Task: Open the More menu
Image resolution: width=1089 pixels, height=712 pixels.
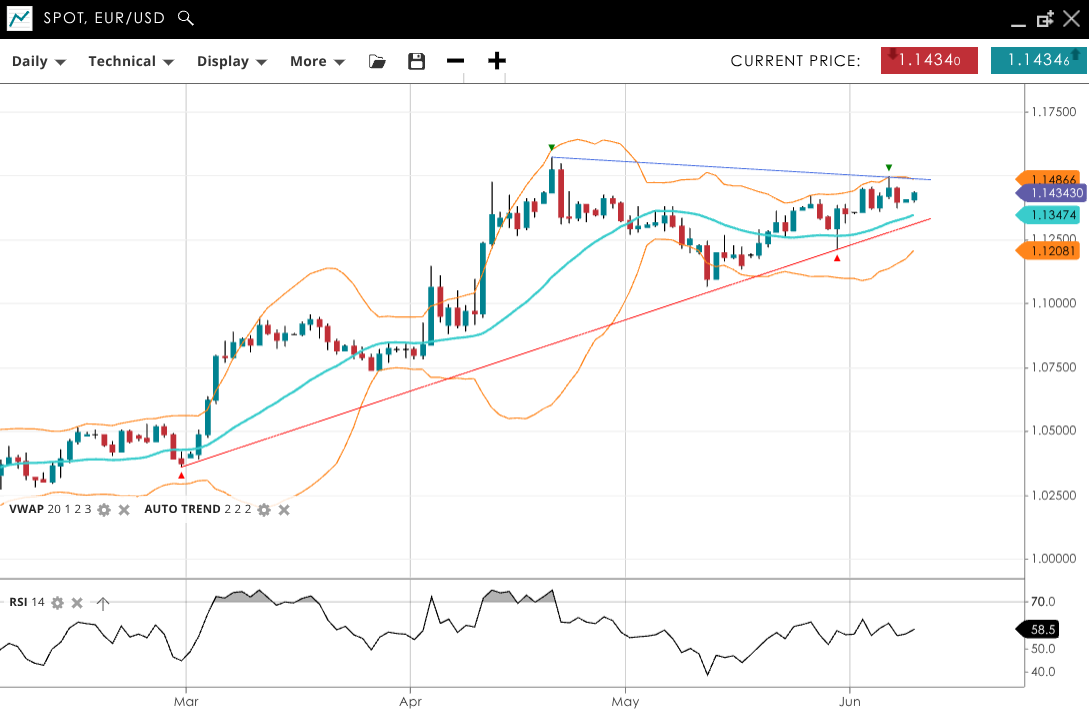Action: coord(317,61)
